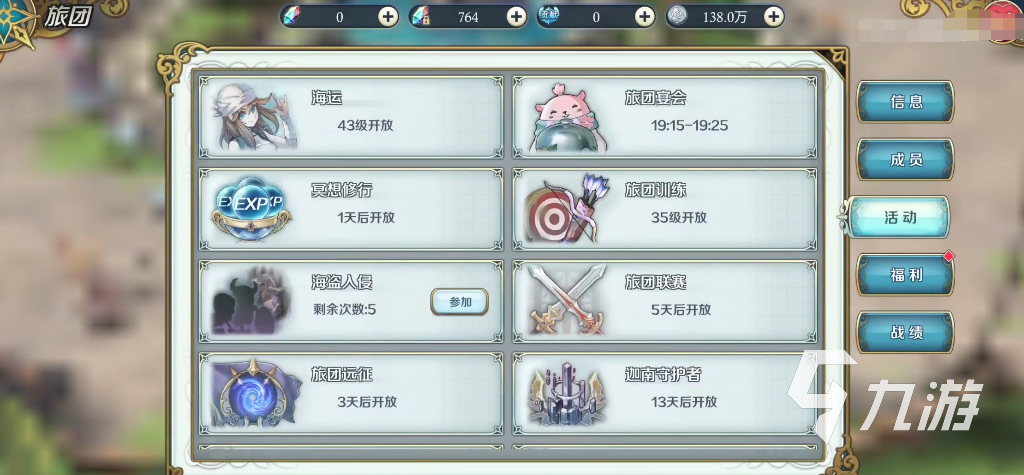Screen dimensions: 1024x475
Task: Select the pink mascot 旅团宴会 icon
Action: point(567,118)
